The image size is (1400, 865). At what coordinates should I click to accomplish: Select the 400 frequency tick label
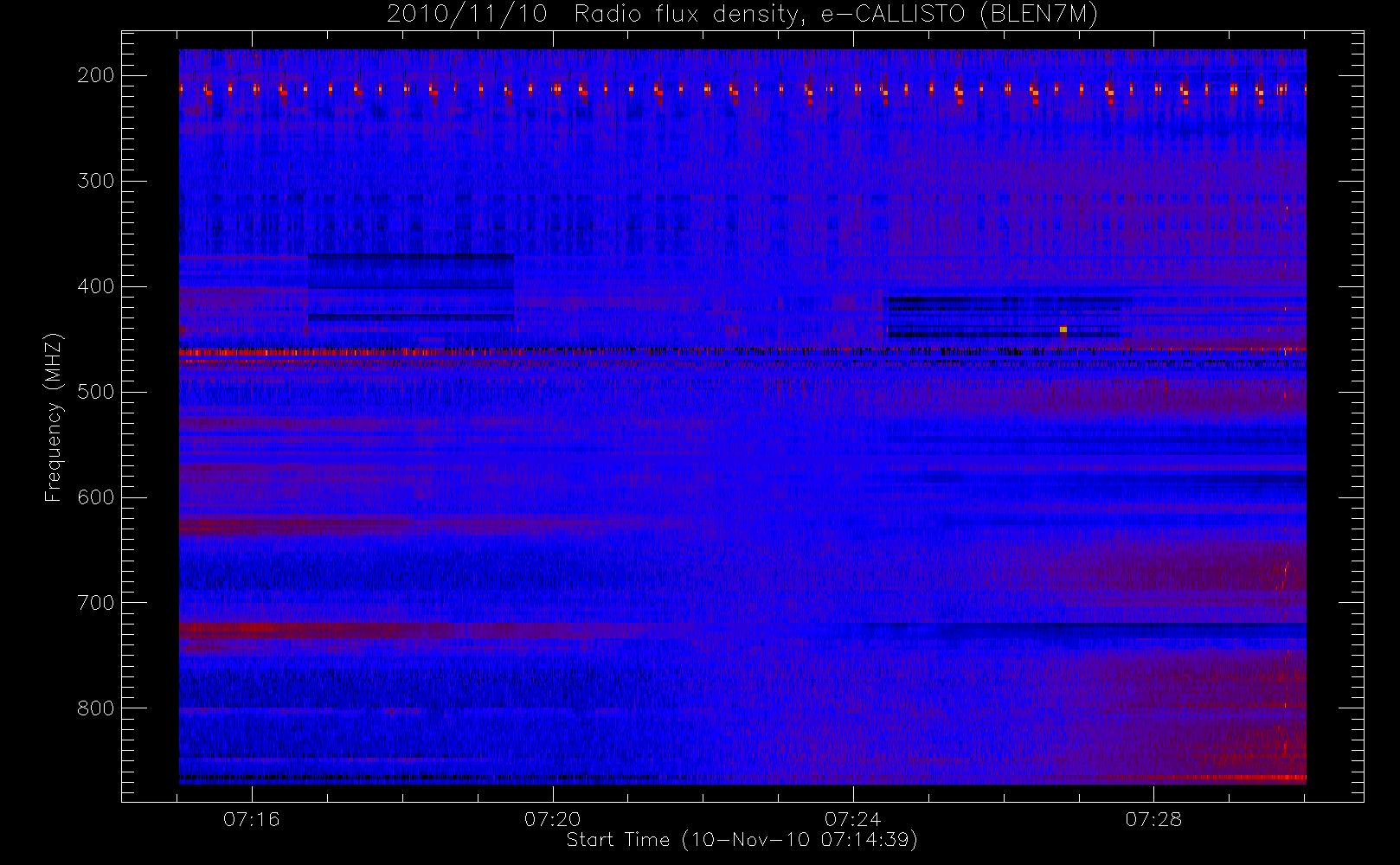click(95, 286)
